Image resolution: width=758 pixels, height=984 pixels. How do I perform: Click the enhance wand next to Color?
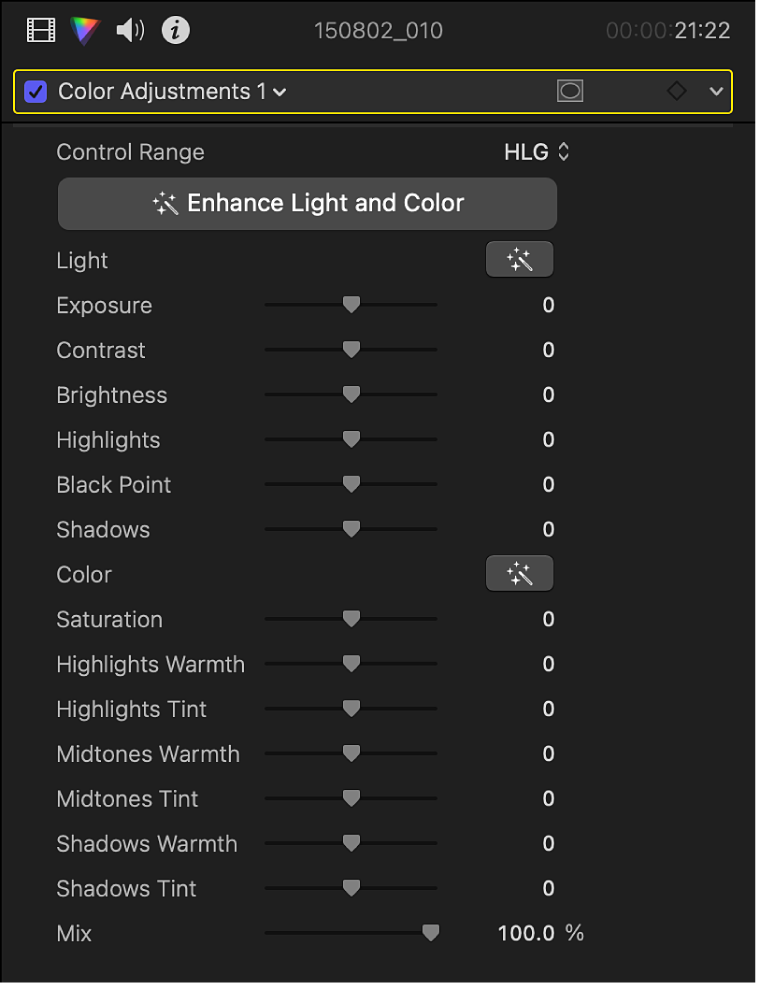519,572
